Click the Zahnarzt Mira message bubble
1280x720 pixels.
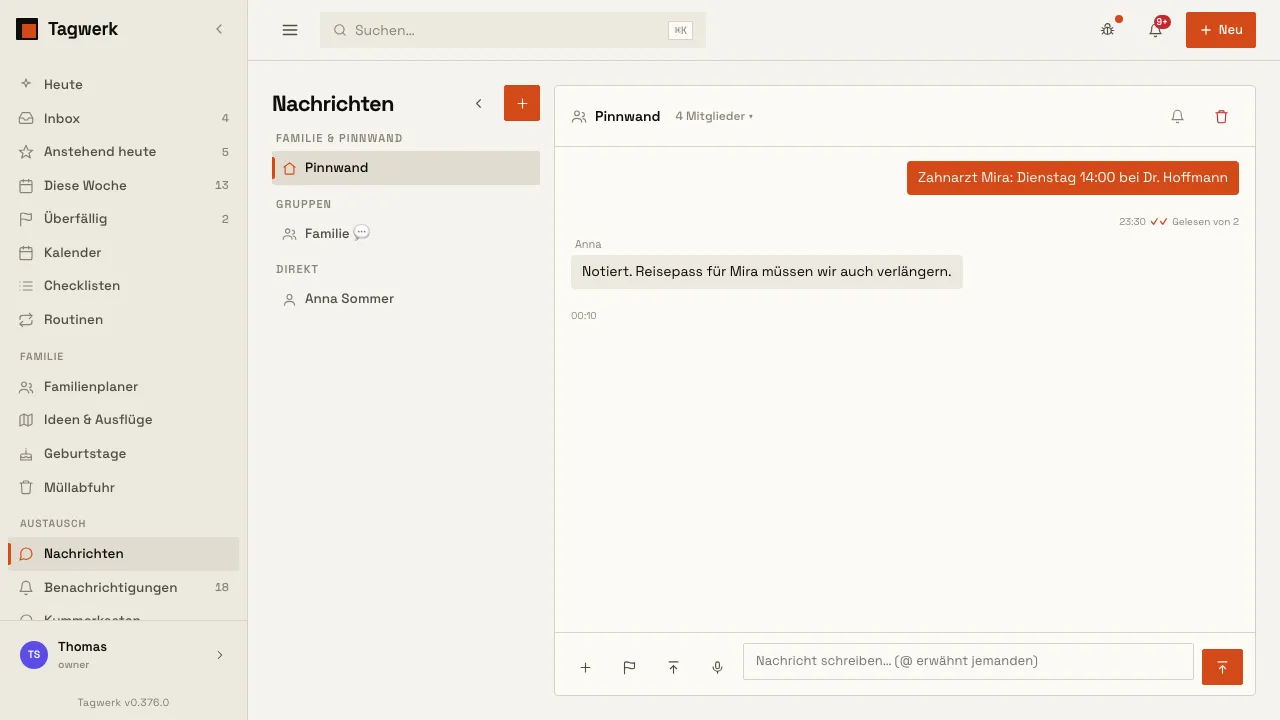1073,178
